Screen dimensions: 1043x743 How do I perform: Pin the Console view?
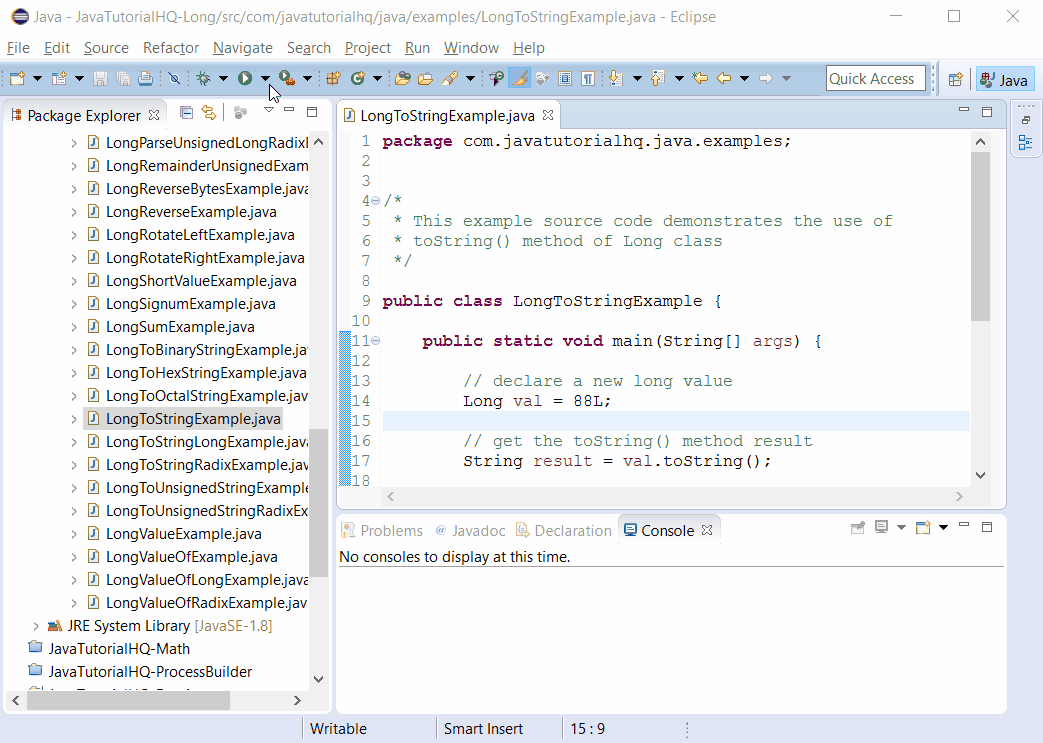coord(858,529)
